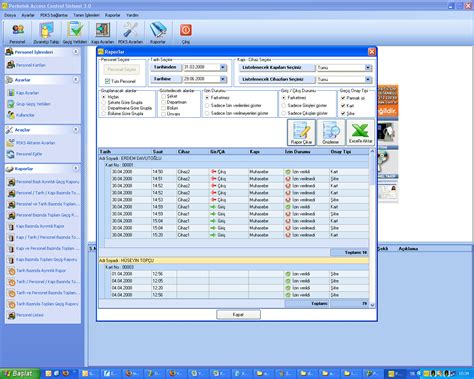Select the Hiçbiri grouping radio button
Screen dimensions: 474x379
point(104,97)
